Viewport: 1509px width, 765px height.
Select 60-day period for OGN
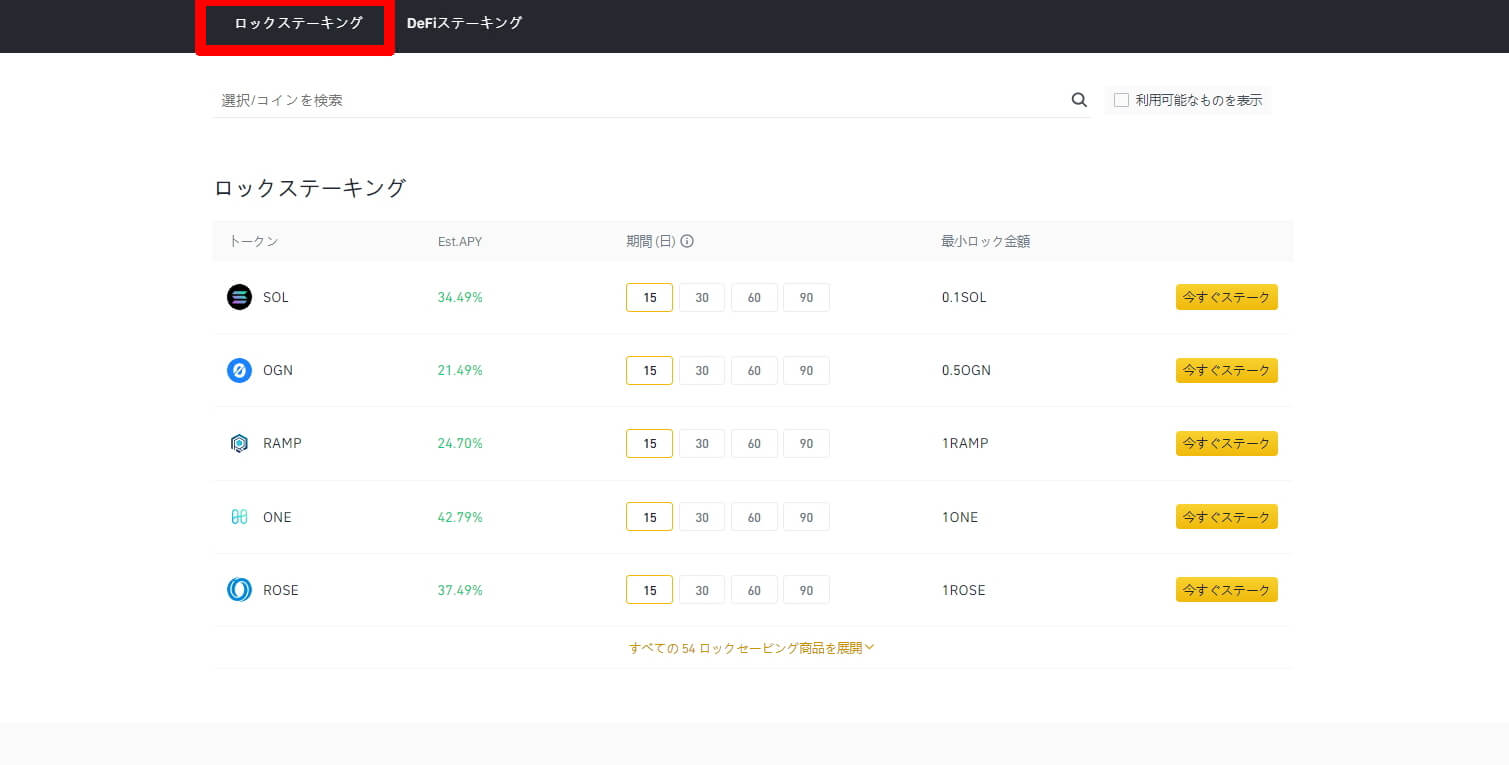(754, 371)
